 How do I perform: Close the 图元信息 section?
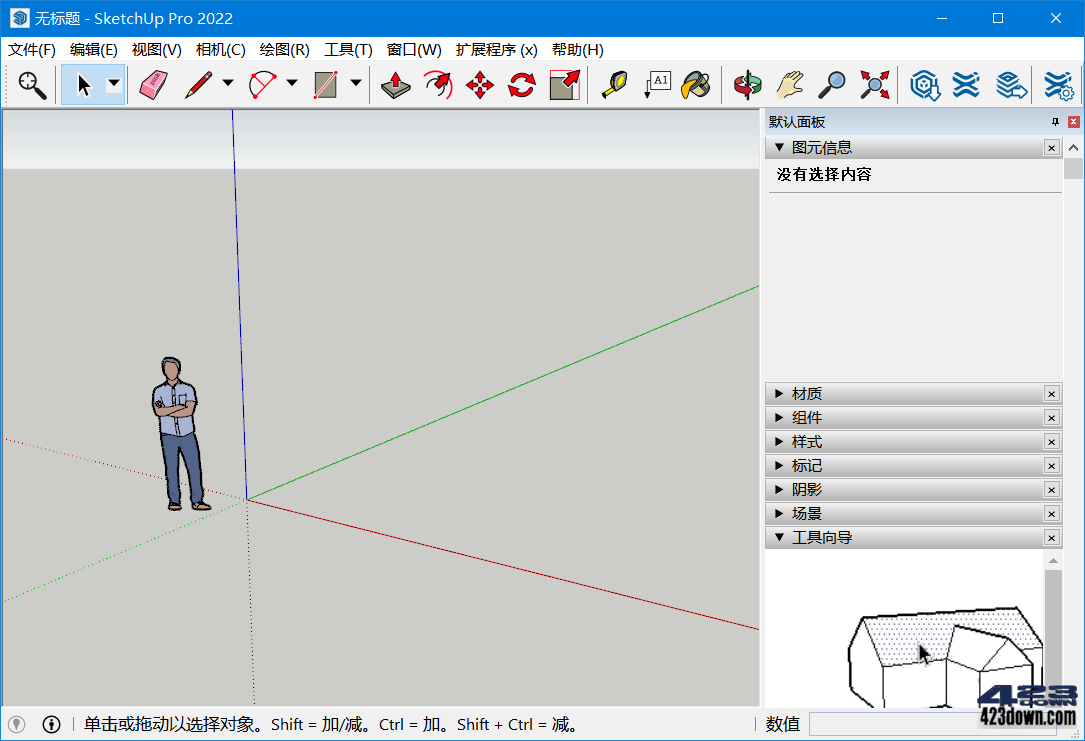1052,147
